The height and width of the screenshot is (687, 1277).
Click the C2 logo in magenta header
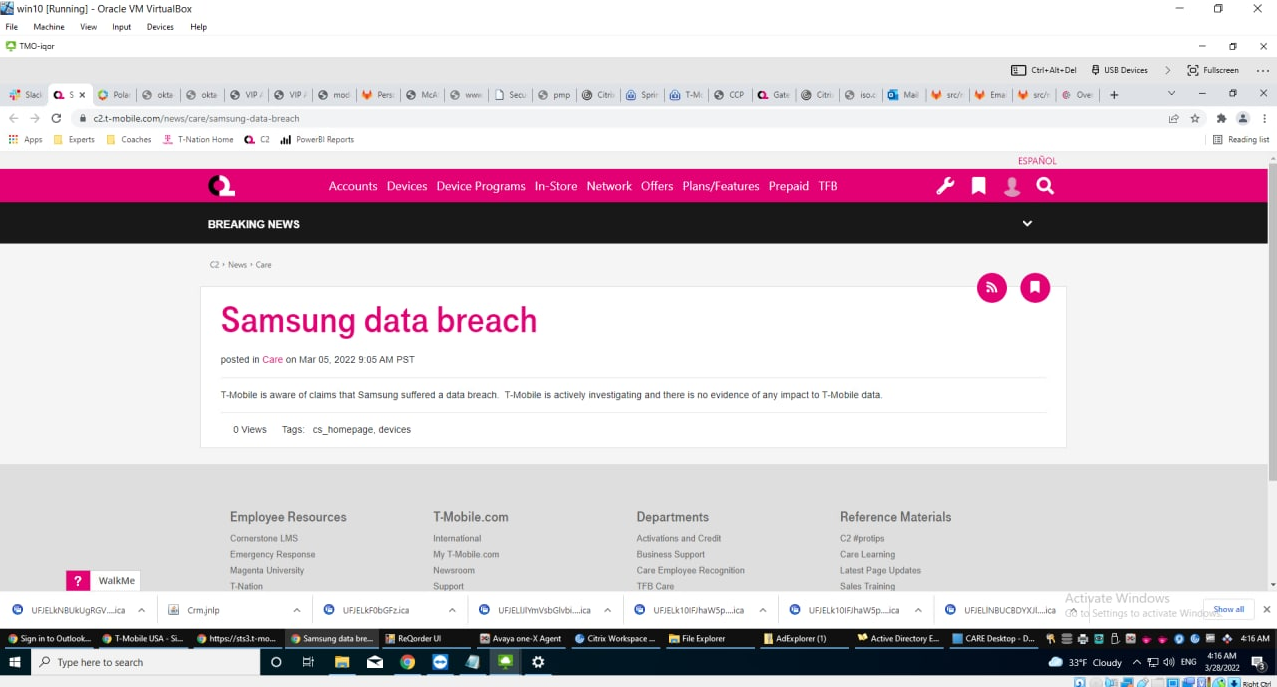221,186
